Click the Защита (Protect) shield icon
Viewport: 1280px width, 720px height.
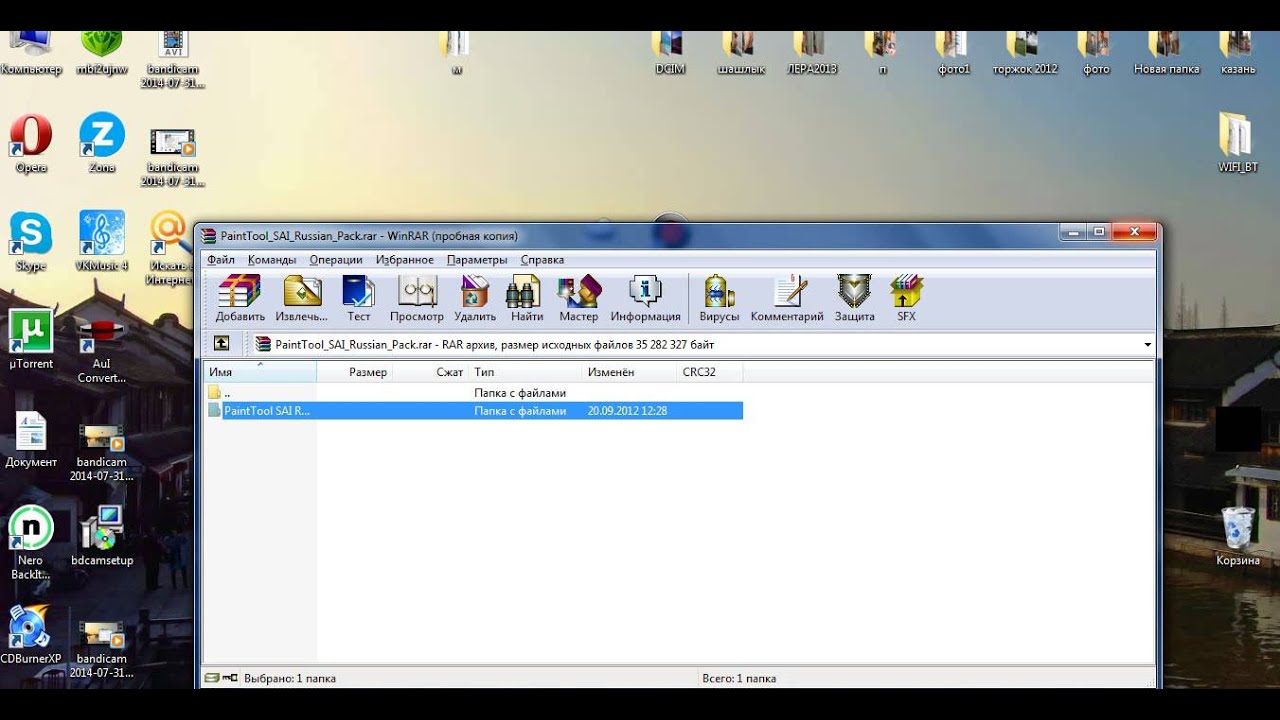pyautogui.click(x=854, y=298)
